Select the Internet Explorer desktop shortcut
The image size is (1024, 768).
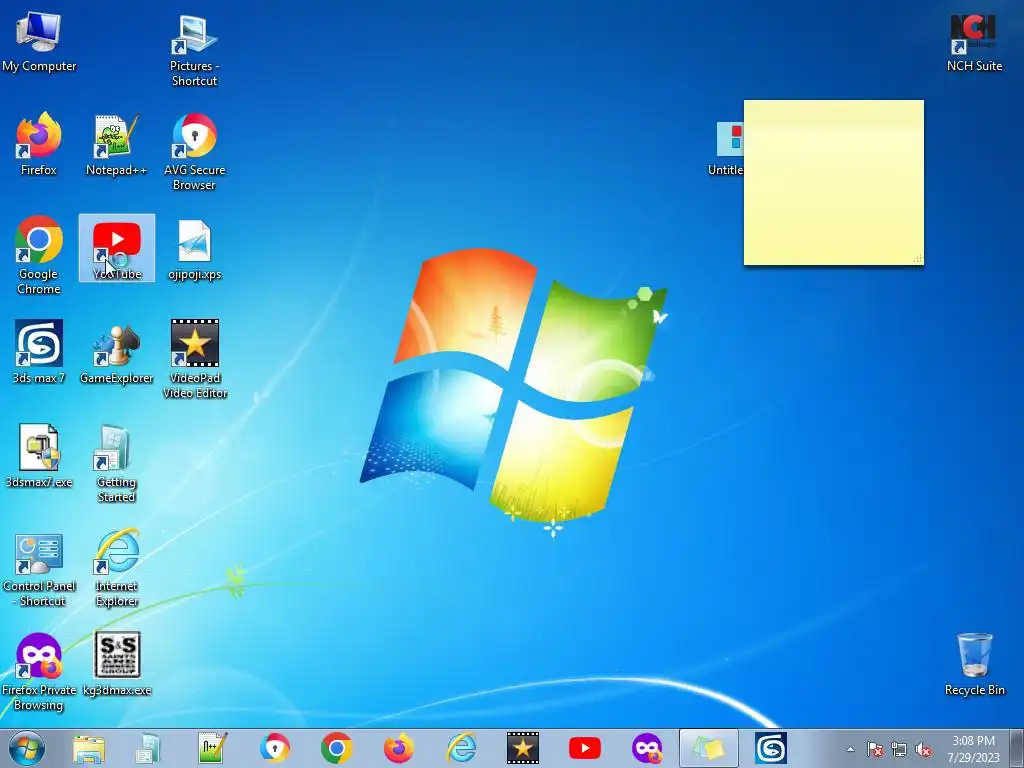point(116,568)
